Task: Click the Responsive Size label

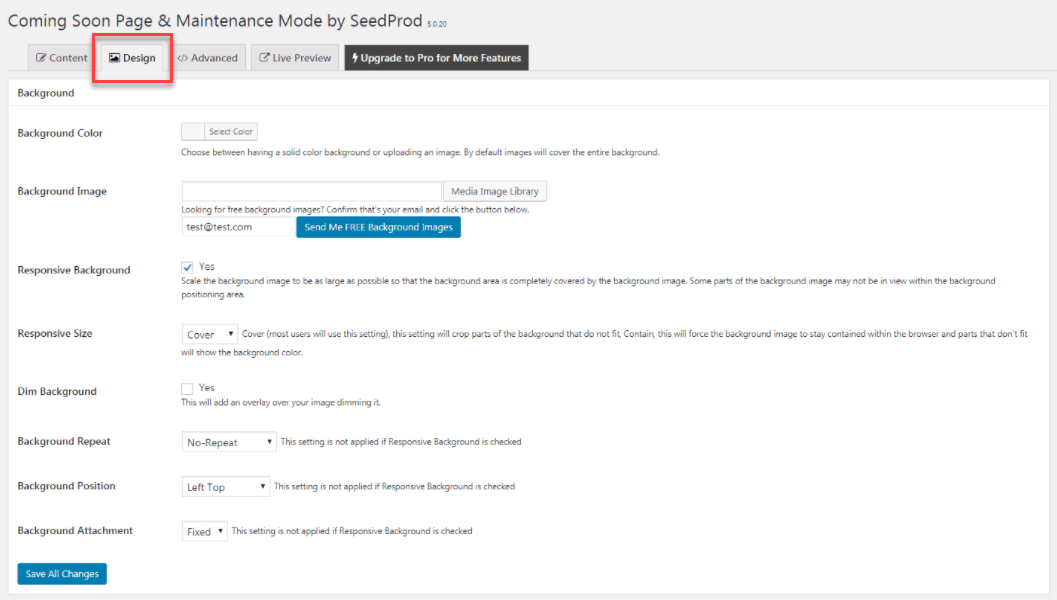Action: tap(55, 333)
